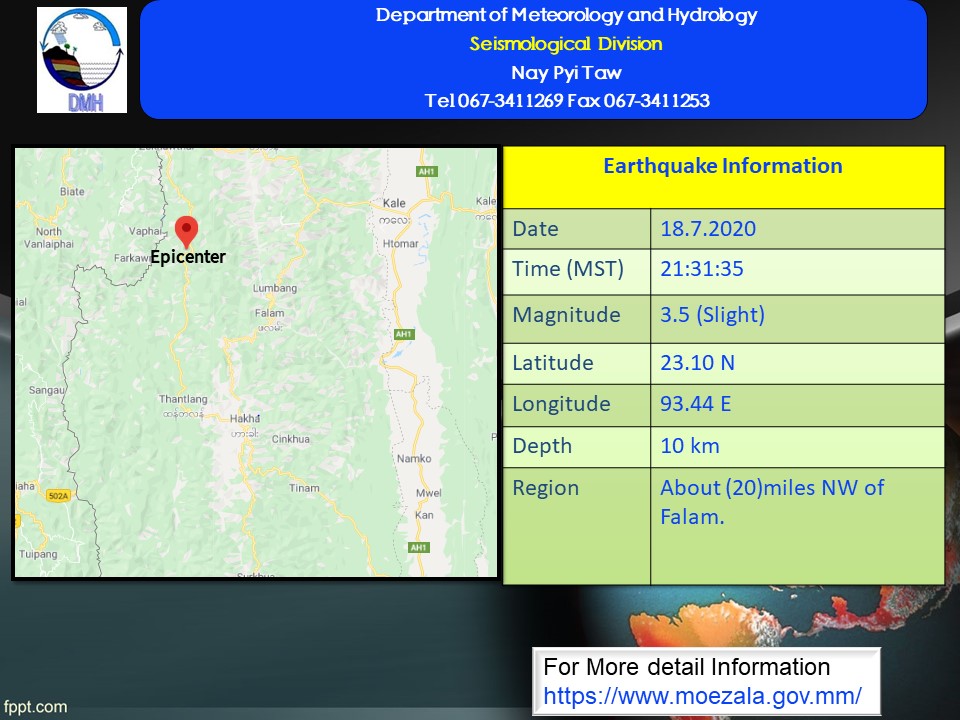This screenshot has height=720, width=960.
Task: Click the Falam town label on the map
Action: [269, 313]
